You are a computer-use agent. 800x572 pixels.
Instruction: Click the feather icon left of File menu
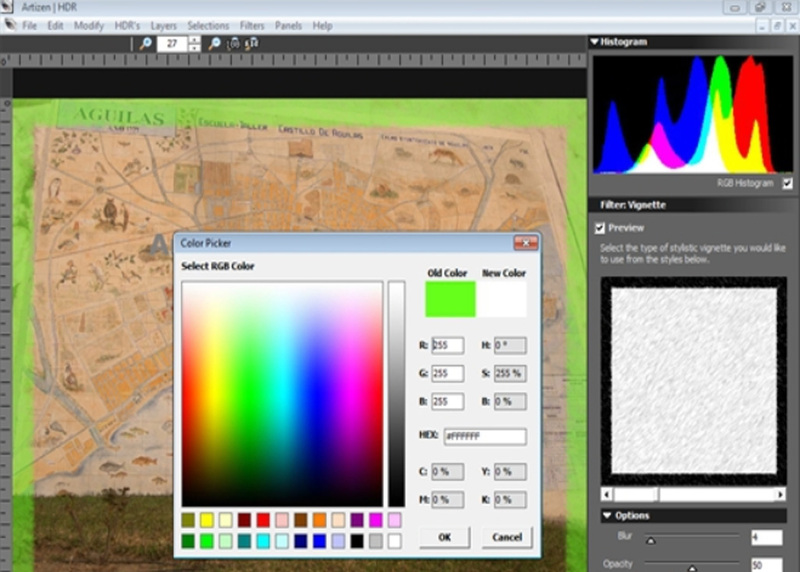pos(10,24)
